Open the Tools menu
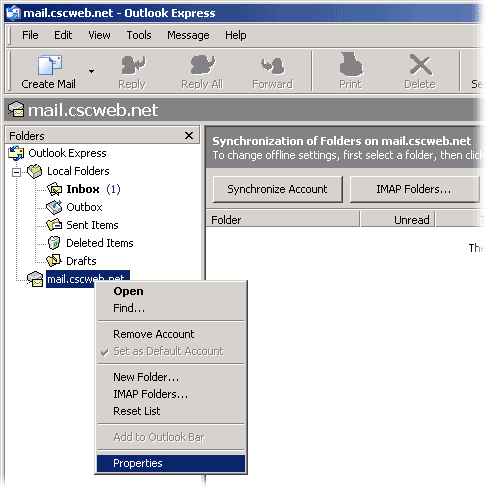The height and width of the screenshot is (495, 492). (x=139, y=35)
